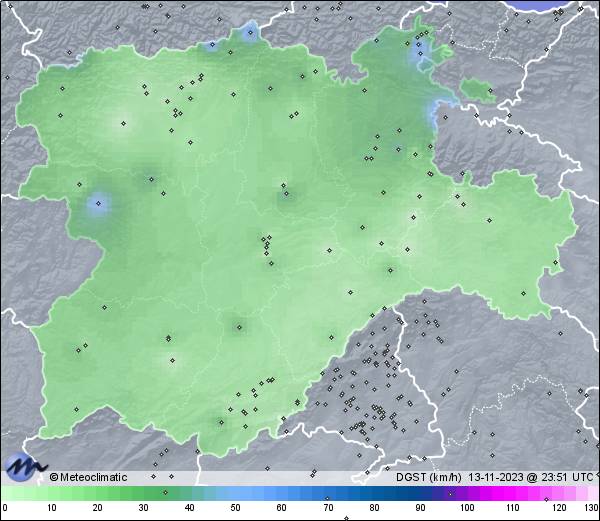The height and width of the screenshot is (521, 600).
Task: Click the scale label 120
Action: (x=559, y=508)
